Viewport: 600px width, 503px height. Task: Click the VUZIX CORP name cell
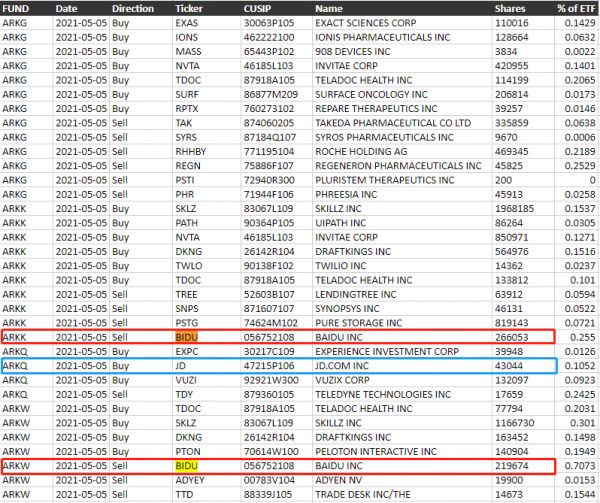(x=345, y=380)
